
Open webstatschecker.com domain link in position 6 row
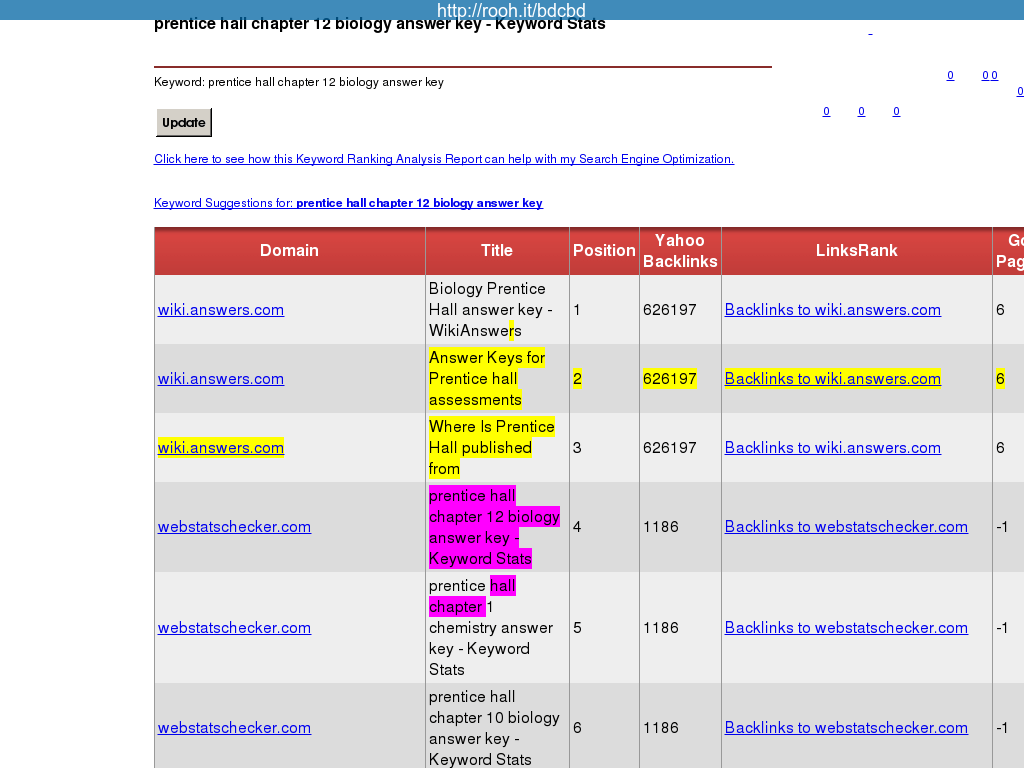(234, 728)
